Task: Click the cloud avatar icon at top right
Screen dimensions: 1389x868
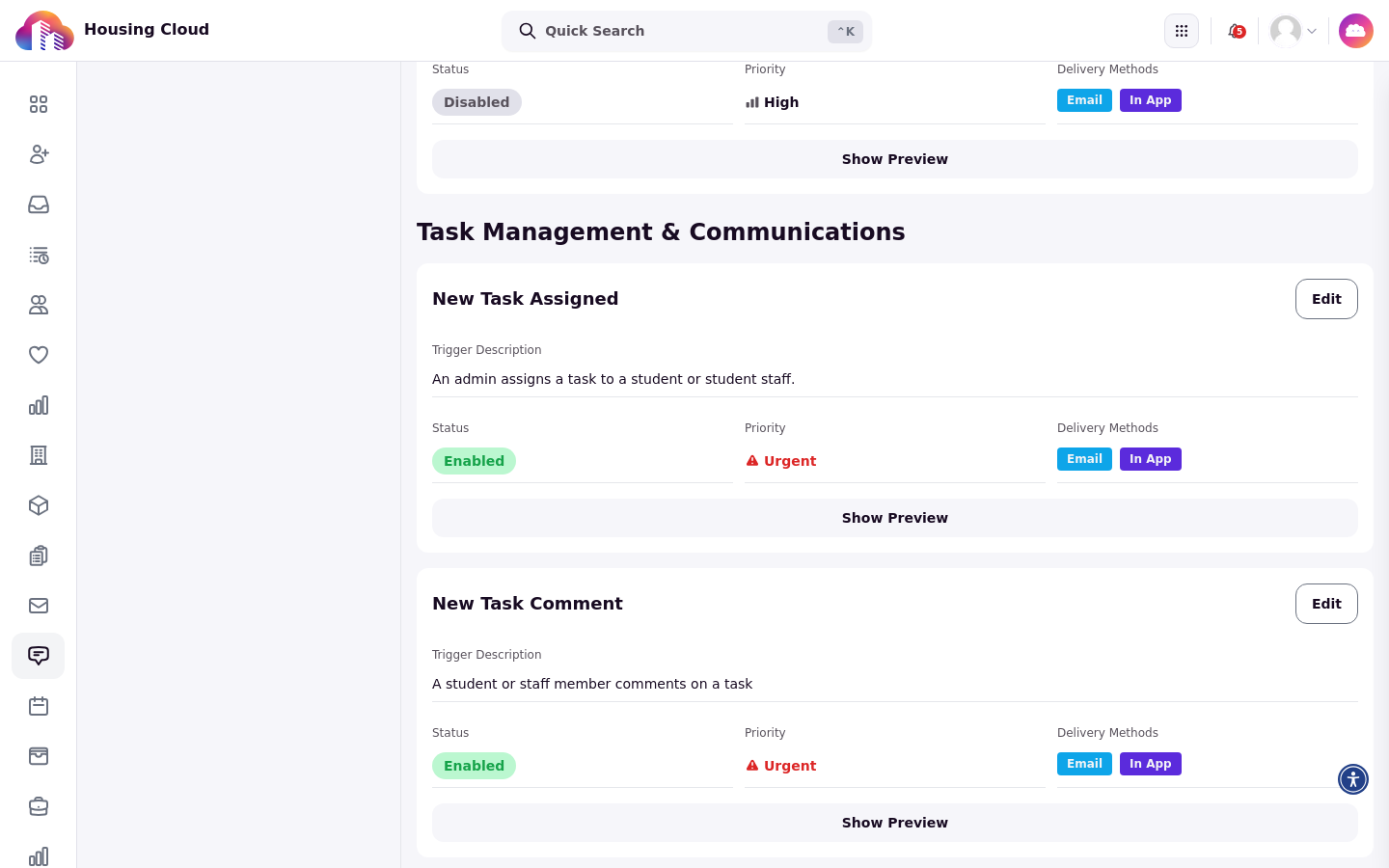Action: point(1356,31)
